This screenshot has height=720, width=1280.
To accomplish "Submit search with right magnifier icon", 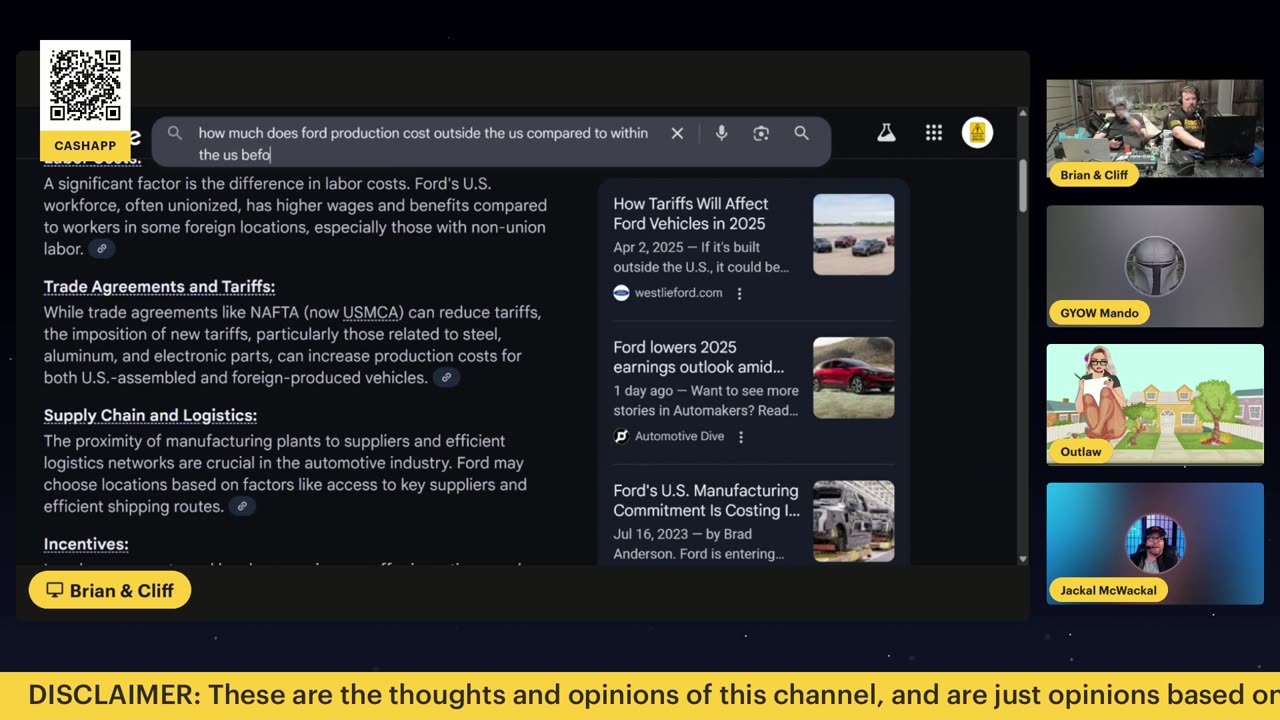I will pos(801,133).
